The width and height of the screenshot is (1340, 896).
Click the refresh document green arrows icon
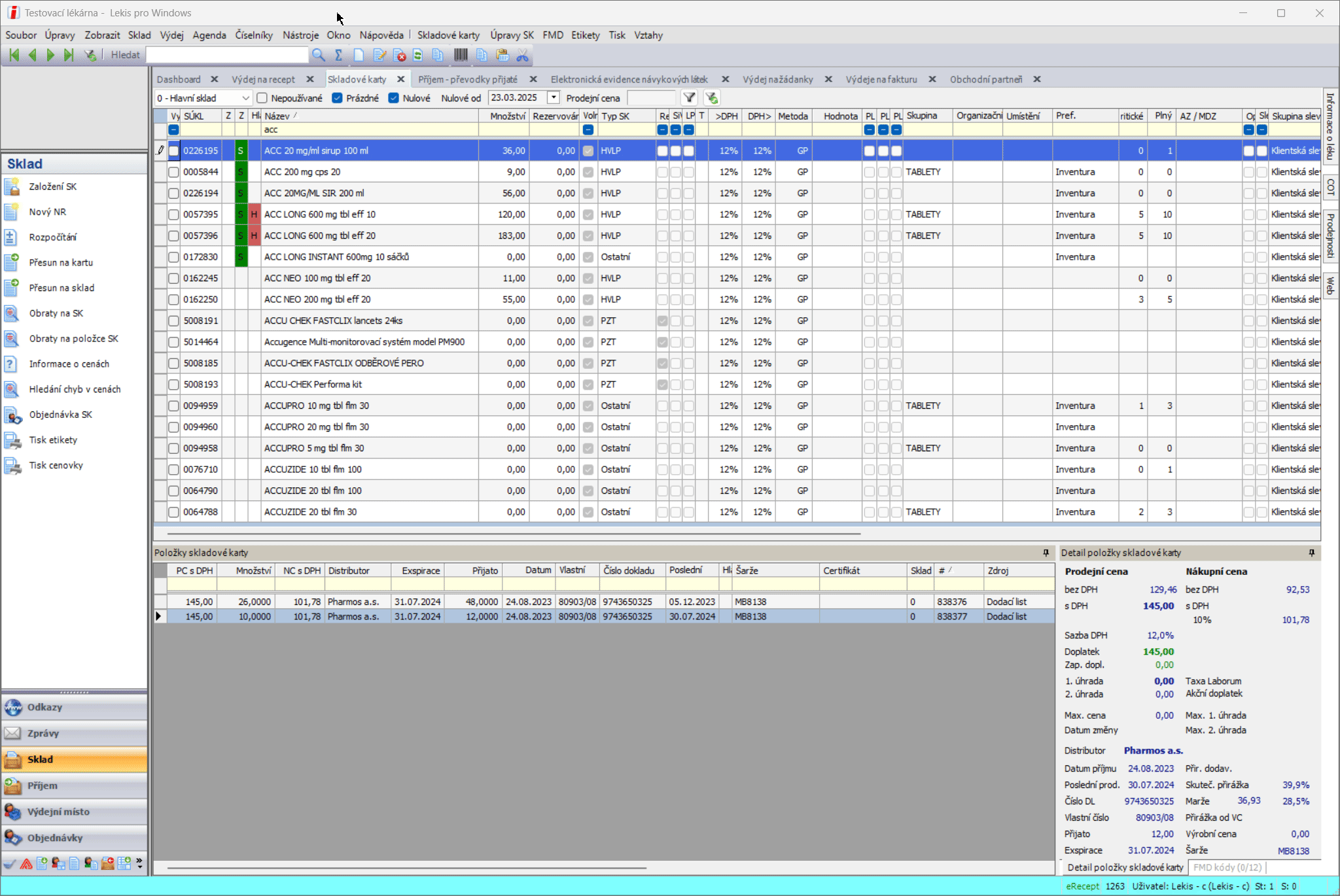[x=417, y=55]
